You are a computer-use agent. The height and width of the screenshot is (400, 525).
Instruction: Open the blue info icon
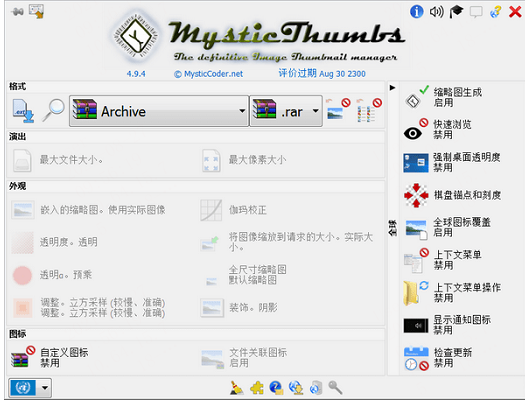(x=417, y=12)
